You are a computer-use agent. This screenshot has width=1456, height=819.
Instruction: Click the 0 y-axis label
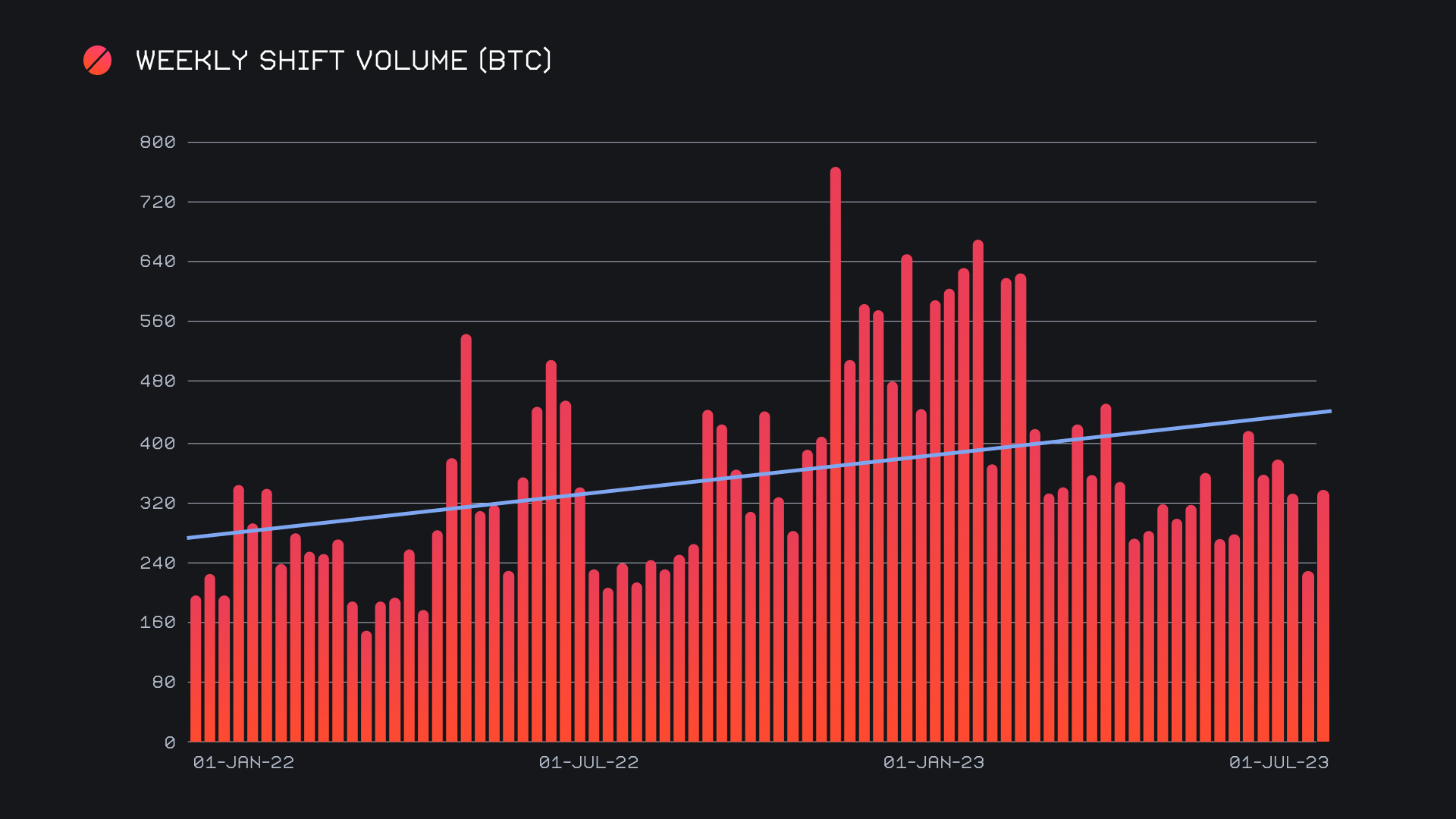tap(170, 743)
